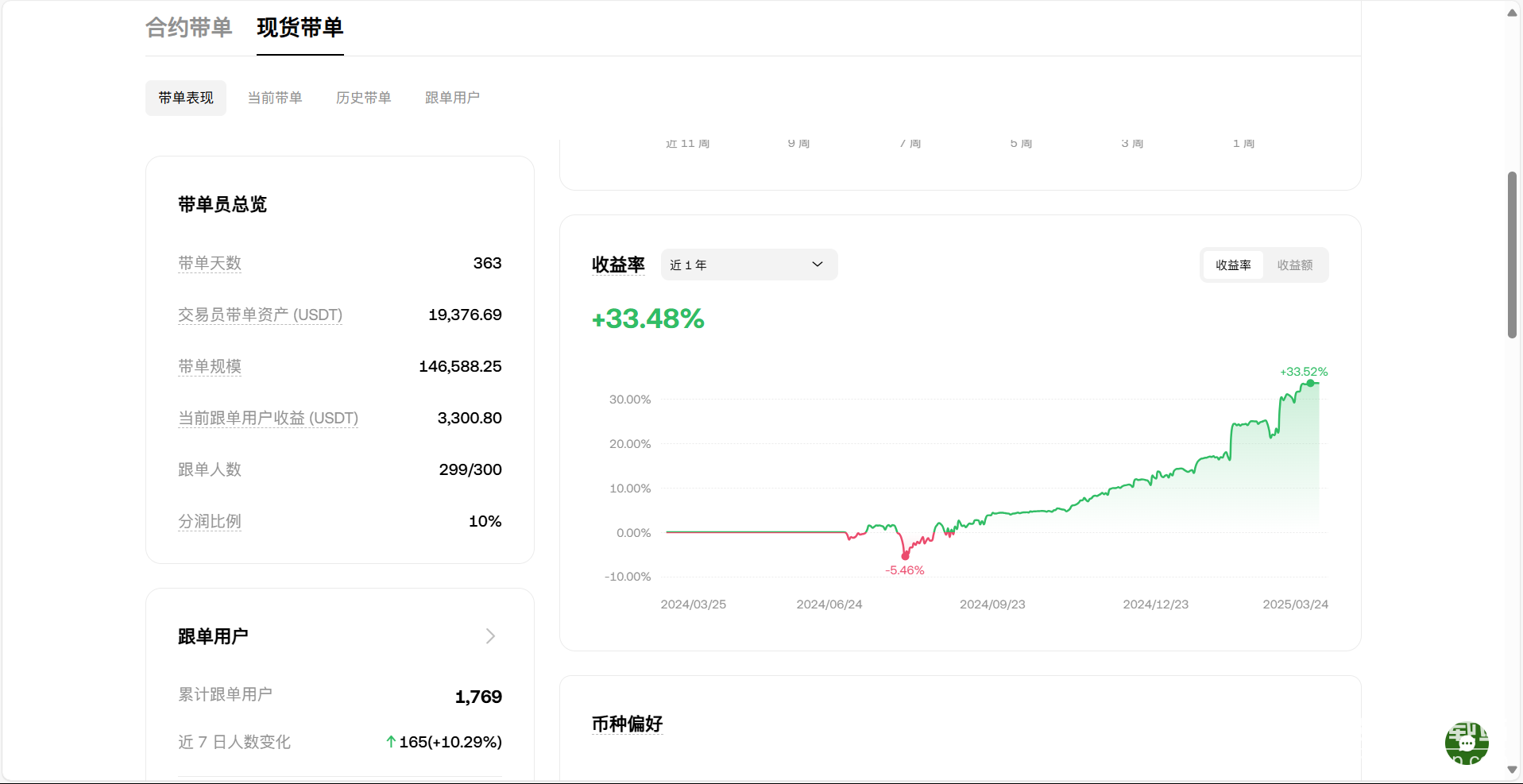Open the 当前带单 sub-tab
Screen dimensions: 1523x784
click(275, 98)
